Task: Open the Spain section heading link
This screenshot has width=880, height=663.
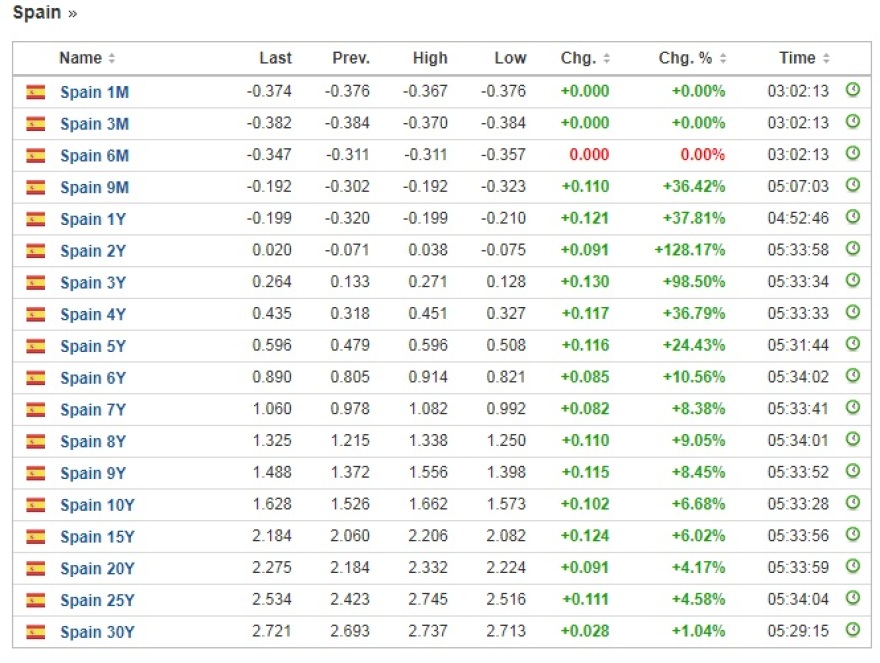Action: tap(37, 13)
